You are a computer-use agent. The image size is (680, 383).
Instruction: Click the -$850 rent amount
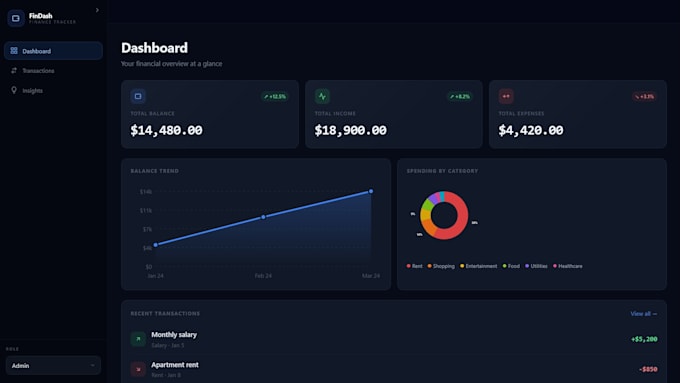tap(648, 369)
